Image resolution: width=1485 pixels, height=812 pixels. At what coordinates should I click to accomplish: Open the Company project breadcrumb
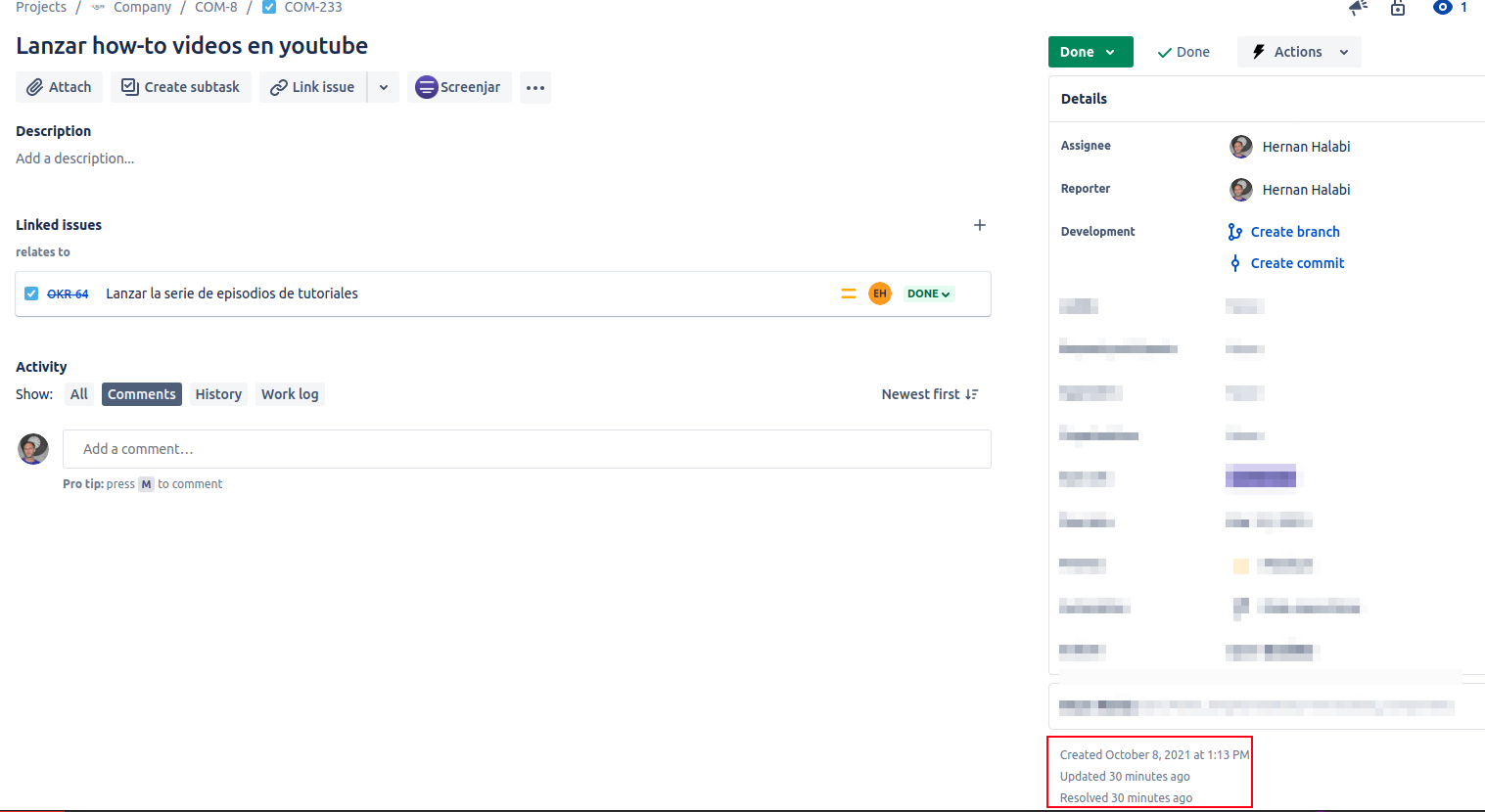coord(142,7)
